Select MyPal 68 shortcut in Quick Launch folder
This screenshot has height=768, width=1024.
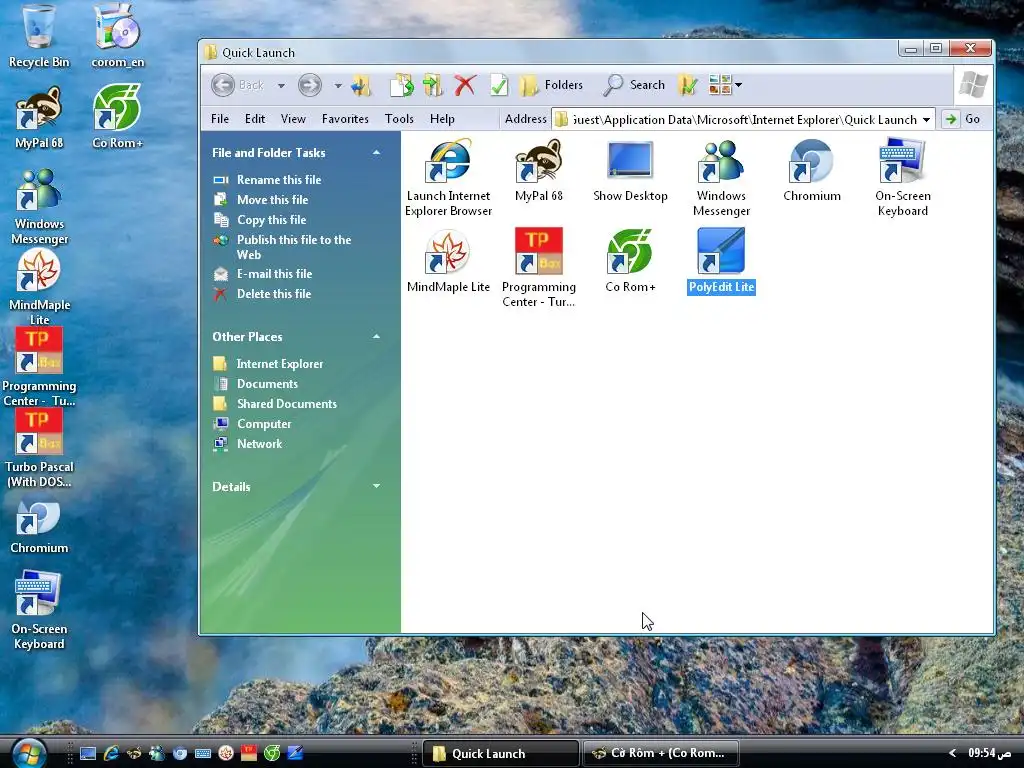point(539,170)
